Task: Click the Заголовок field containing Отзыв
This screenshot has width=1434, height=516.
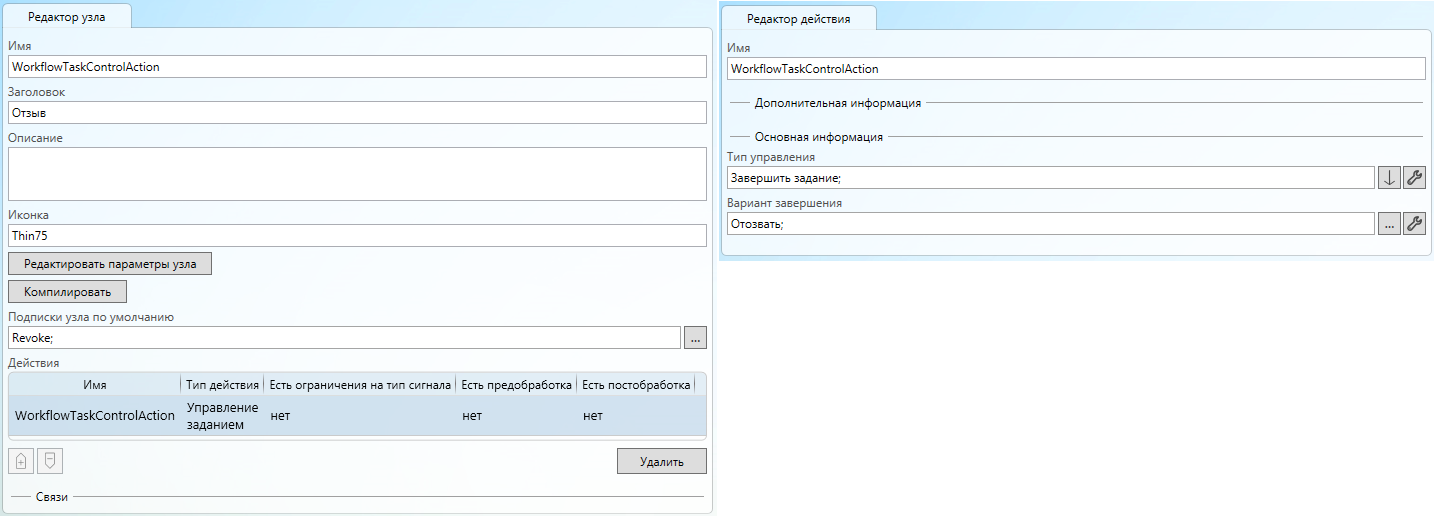Action: click(357, 113)
